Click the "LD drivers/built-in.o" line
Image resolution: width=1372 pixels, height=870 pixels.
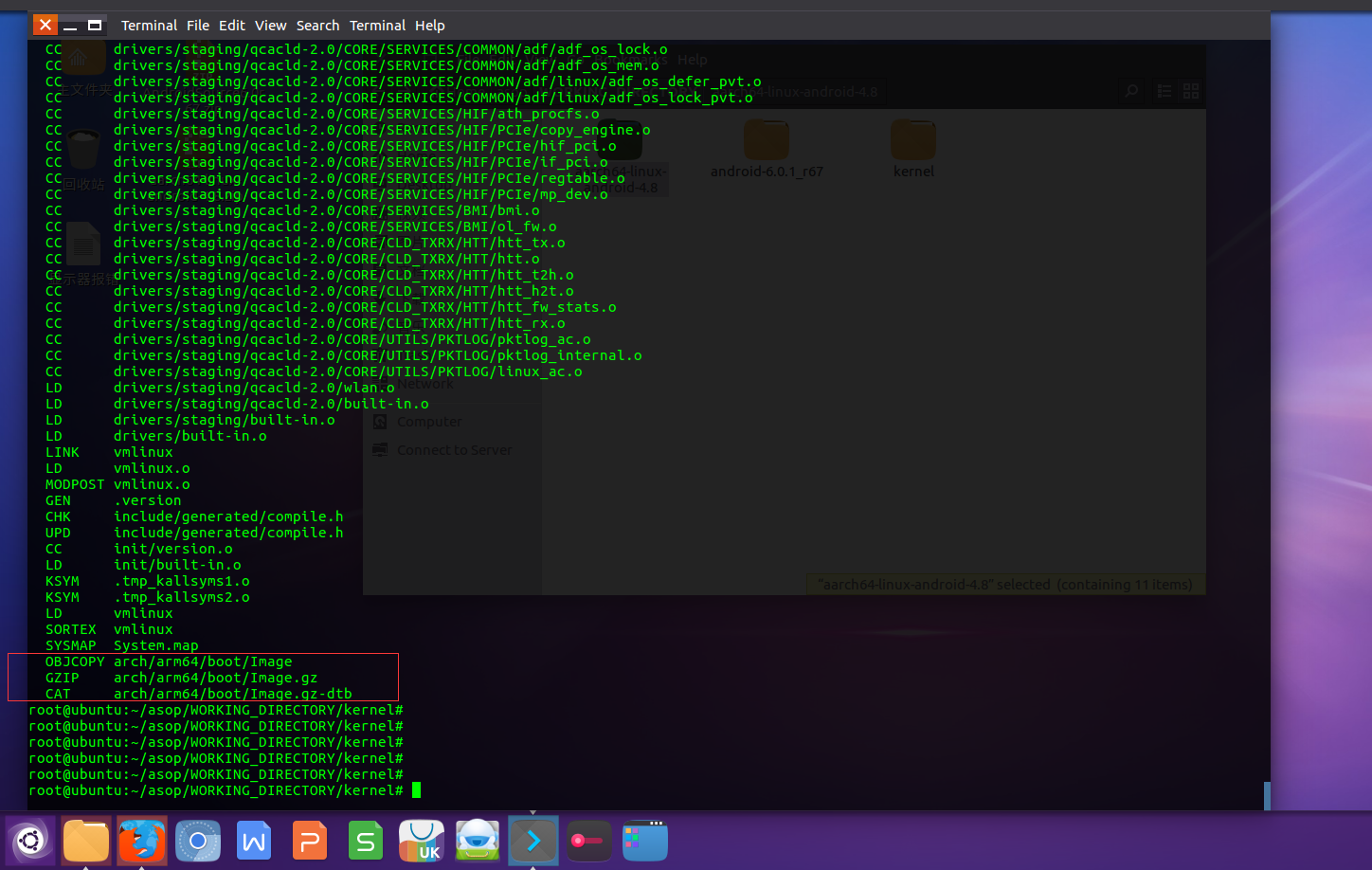pyautogui.click(x=155, y=436)
